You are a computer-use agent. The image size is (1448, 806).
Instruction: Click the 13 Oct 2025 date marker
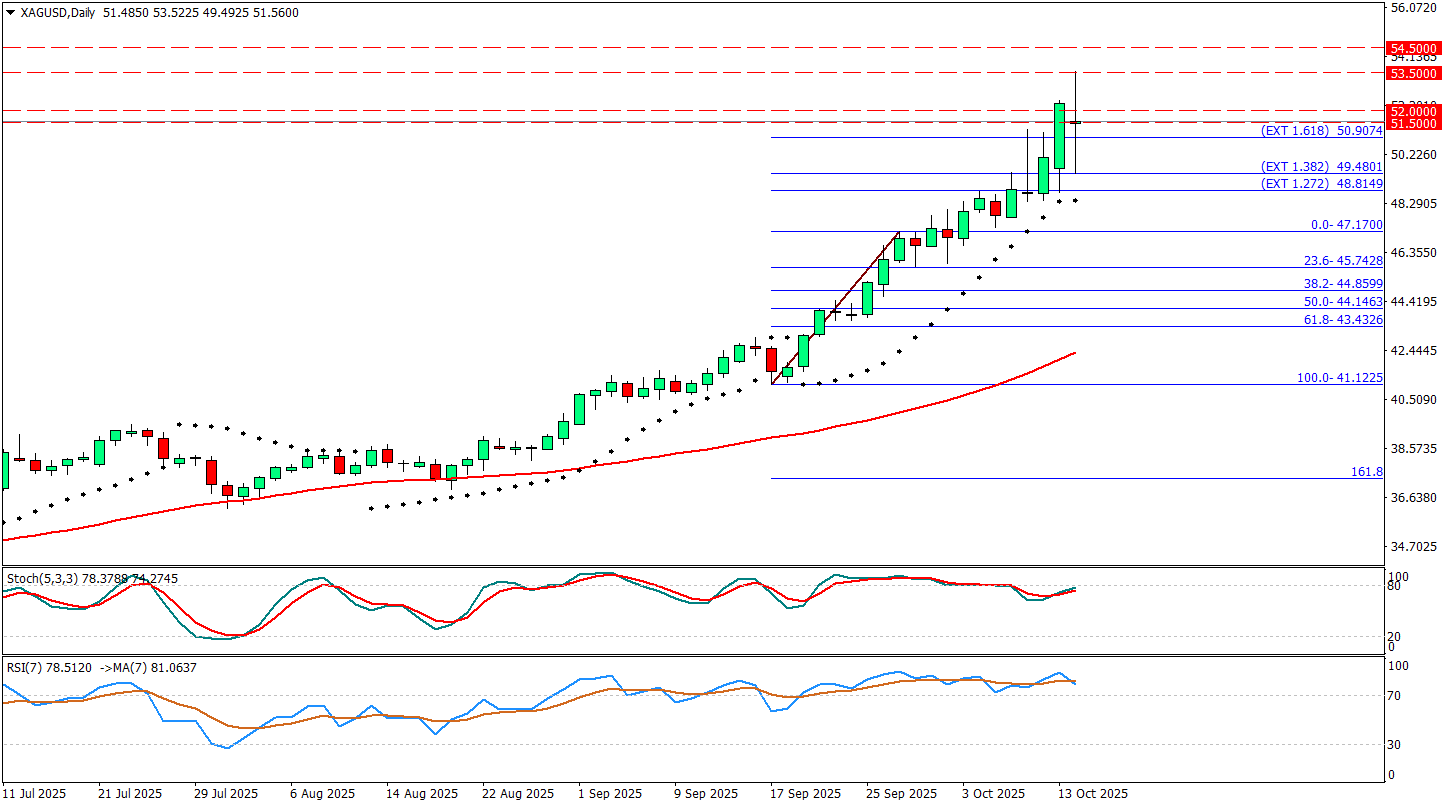(1093, 794)
